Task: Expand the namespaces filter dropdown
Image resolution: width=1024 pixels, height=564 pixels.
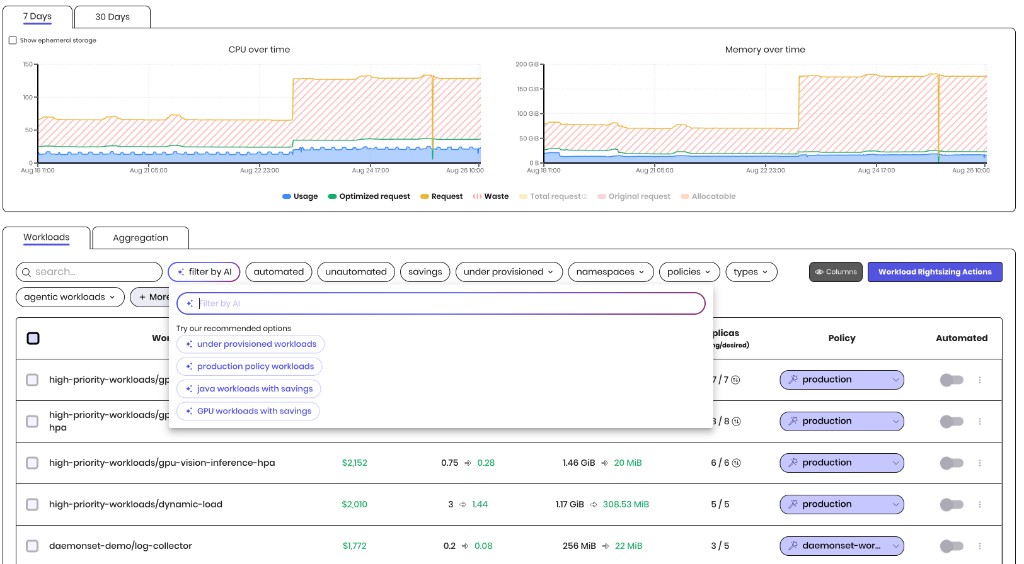Action: tap(611, 272)
